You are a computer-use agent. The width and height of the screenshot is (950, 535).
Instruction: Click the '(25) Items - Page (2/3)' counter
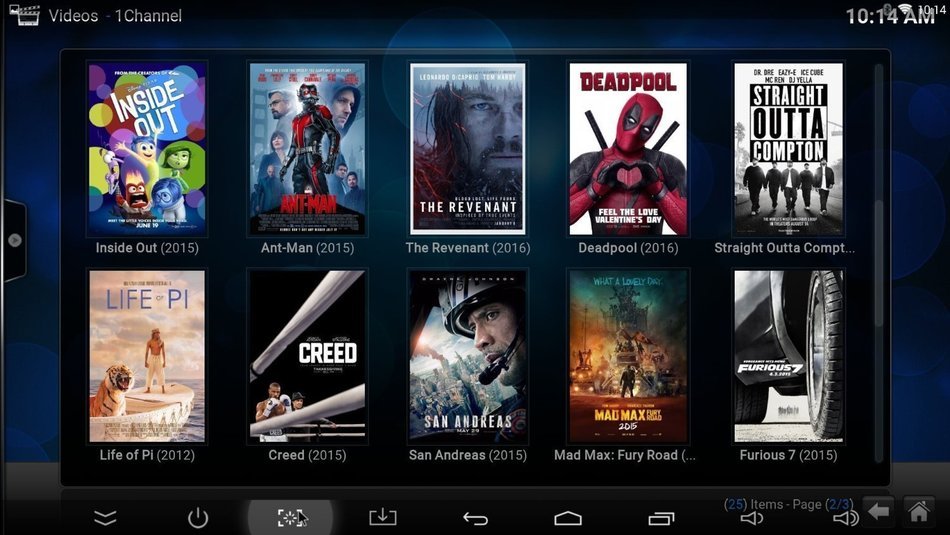point(788,504)
